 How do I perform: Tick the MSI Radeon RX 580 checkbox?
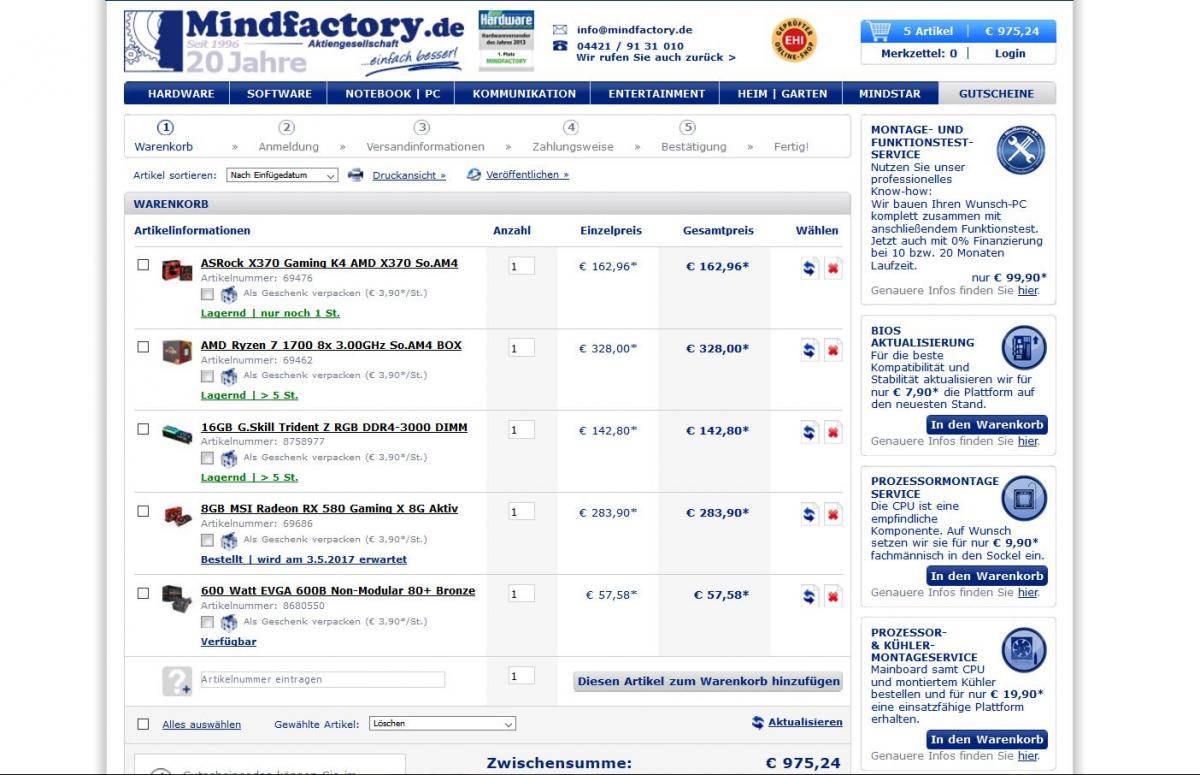143,511
